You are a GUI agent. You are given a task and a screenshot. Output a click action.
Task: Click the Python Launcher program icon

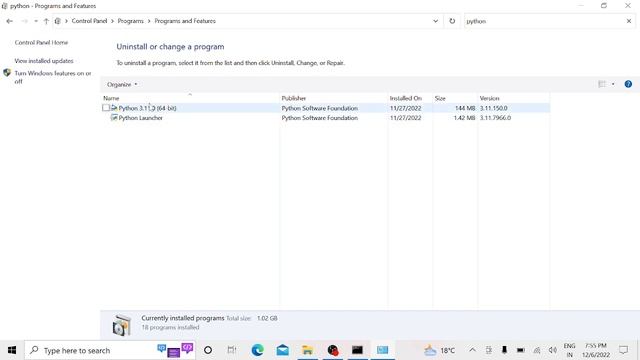pos(114,118)
